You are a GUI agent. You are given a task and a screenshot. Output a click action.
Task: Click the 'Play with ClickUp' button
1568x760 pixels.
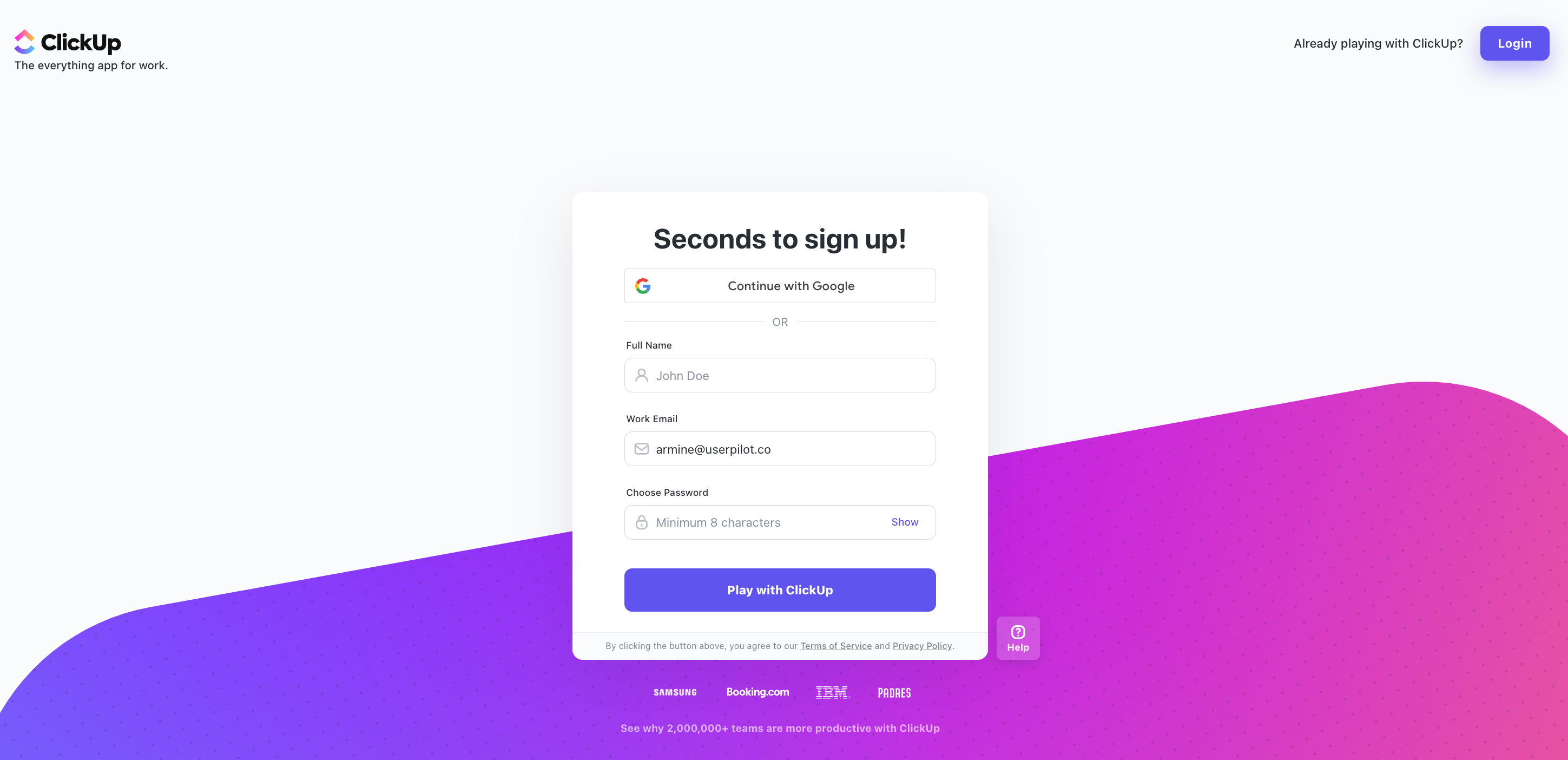[780, 590]
